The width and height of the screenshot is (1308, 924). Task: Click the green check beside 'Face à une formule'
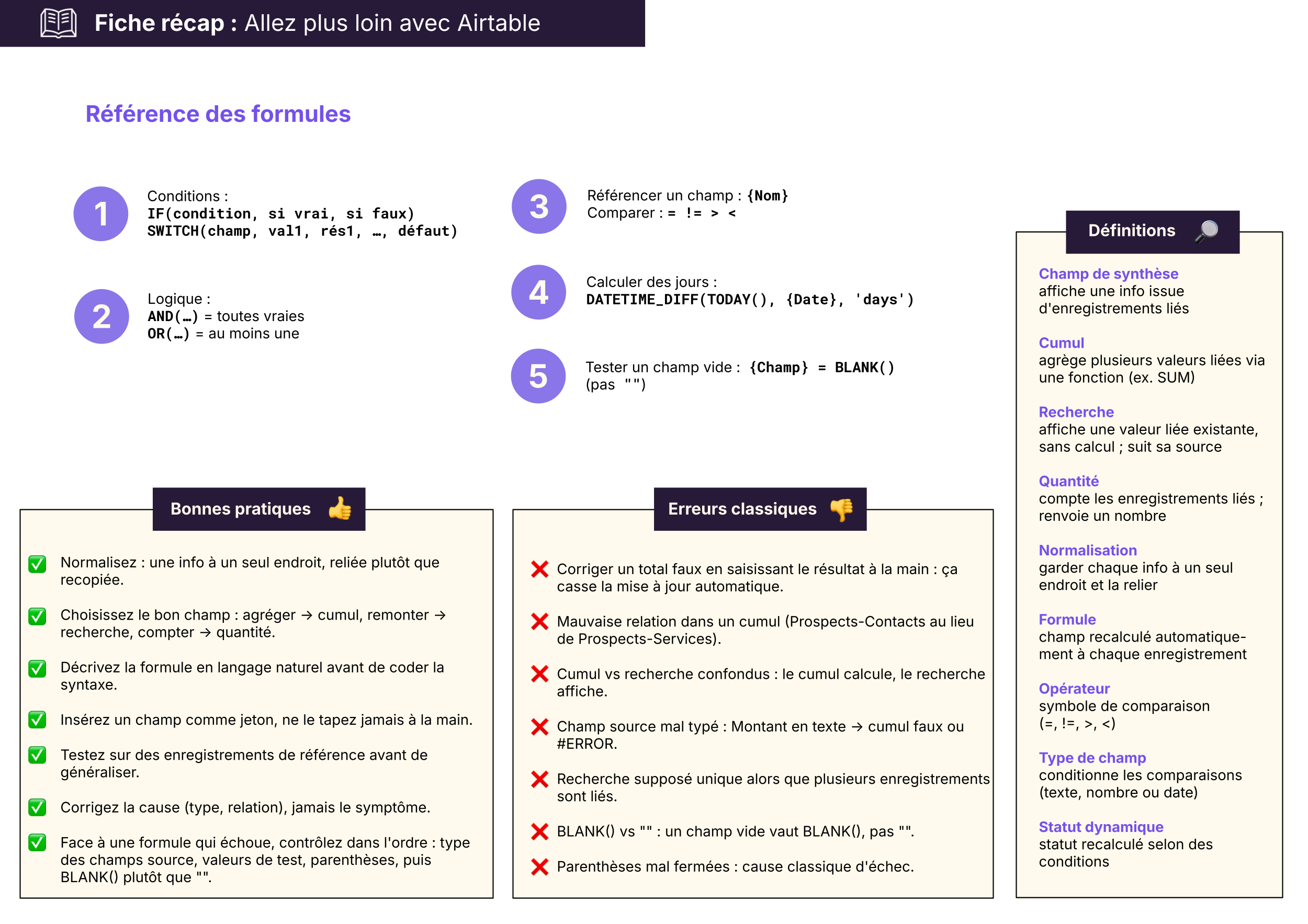[x=38, y=842]
